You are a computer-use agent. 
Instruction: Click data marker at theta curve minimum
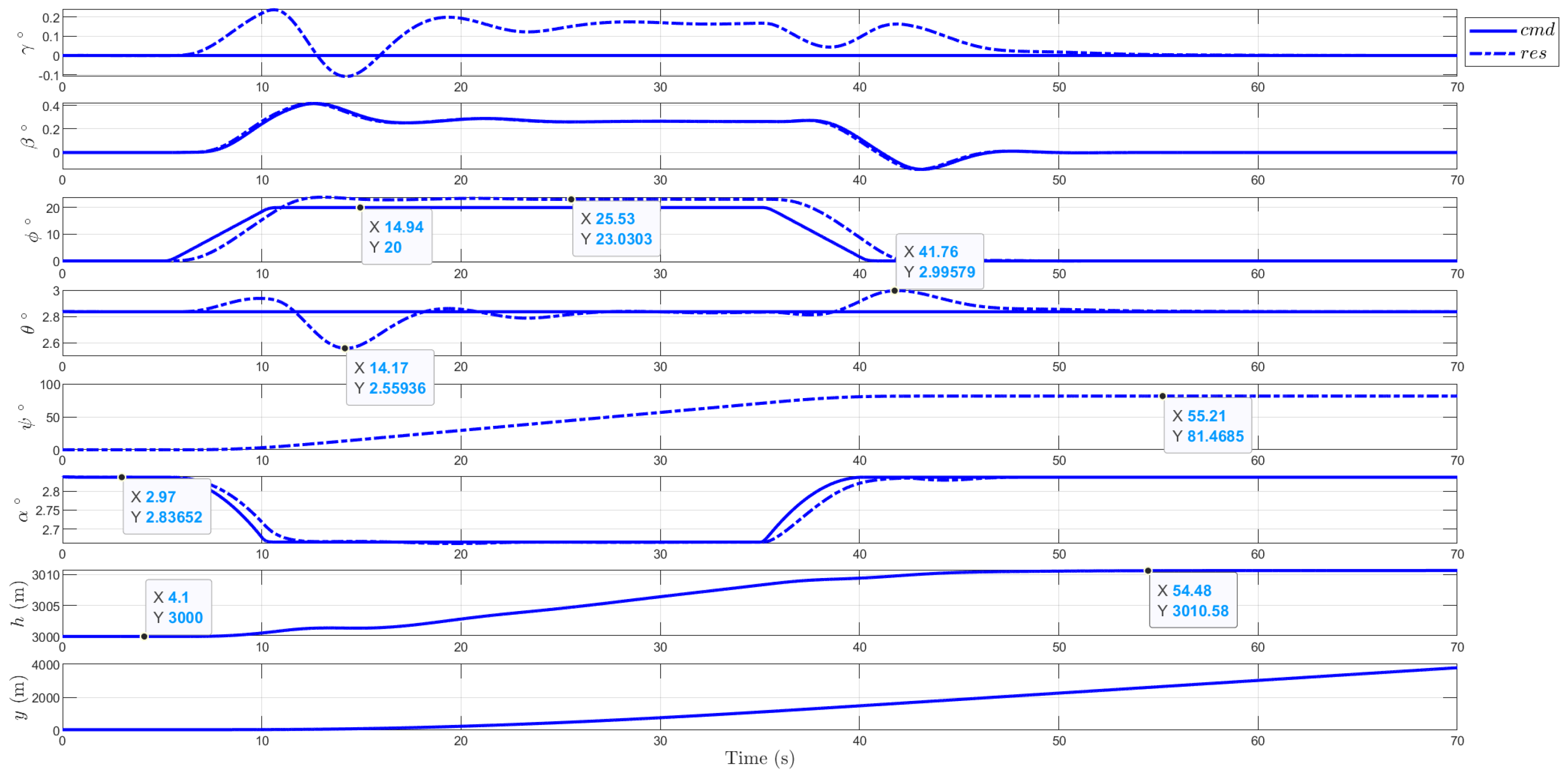(x=345, y=348)
